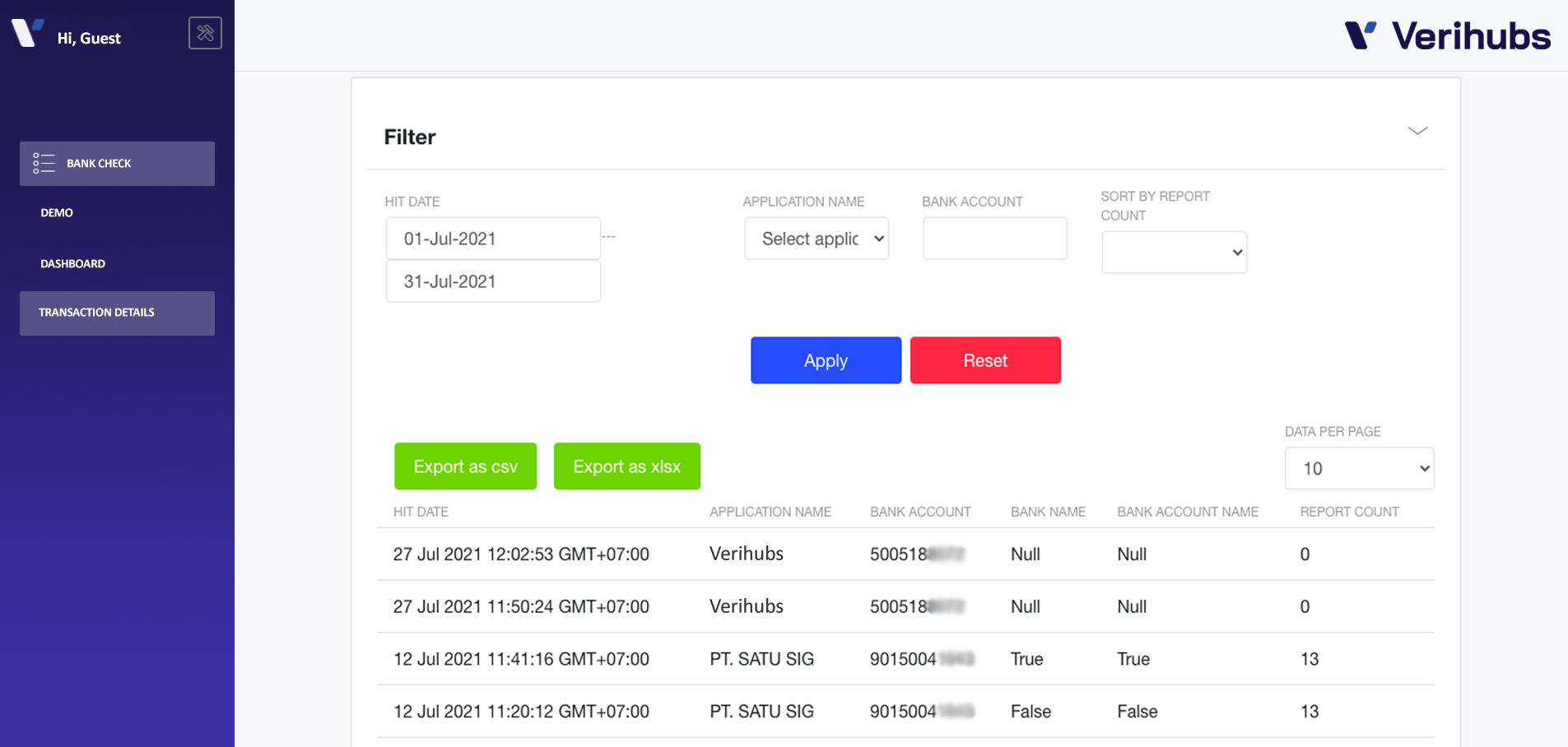
Task: Click PT. SATU SIG in 11:41:16 row
Action: click(x=761, y=659)
